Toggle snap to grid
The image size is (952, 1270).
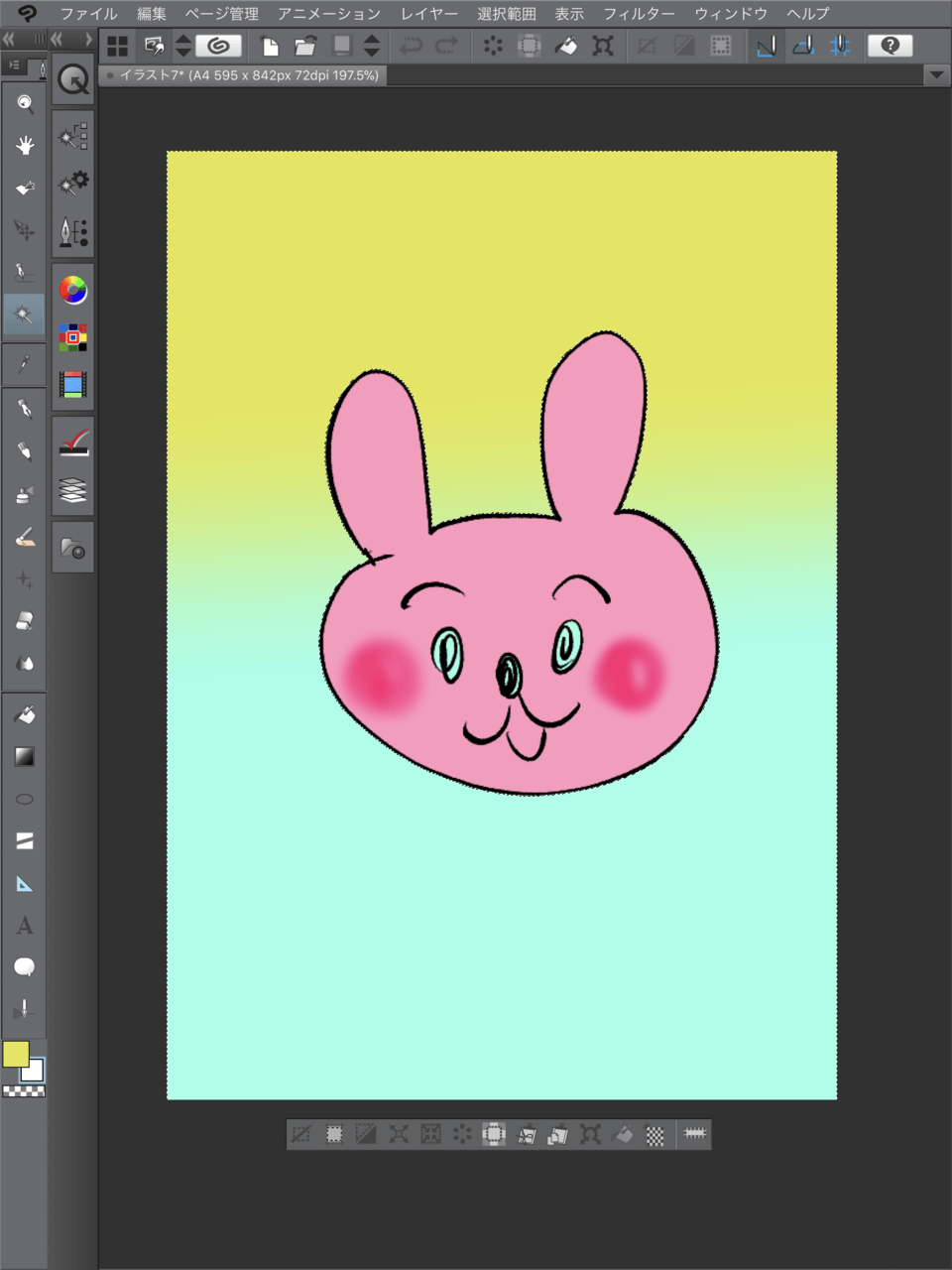pyautogui.click(x=840, y=46)
